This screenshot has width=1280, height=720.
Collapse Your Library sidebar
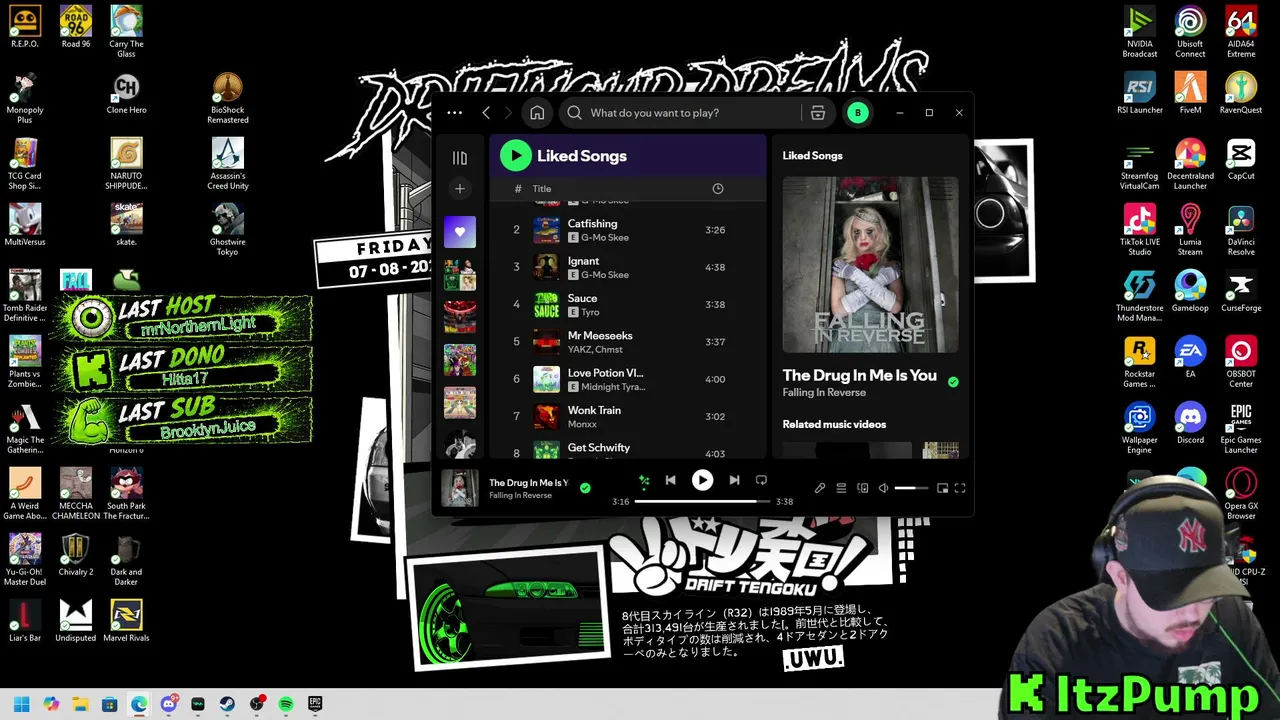[x=460, y=158]
